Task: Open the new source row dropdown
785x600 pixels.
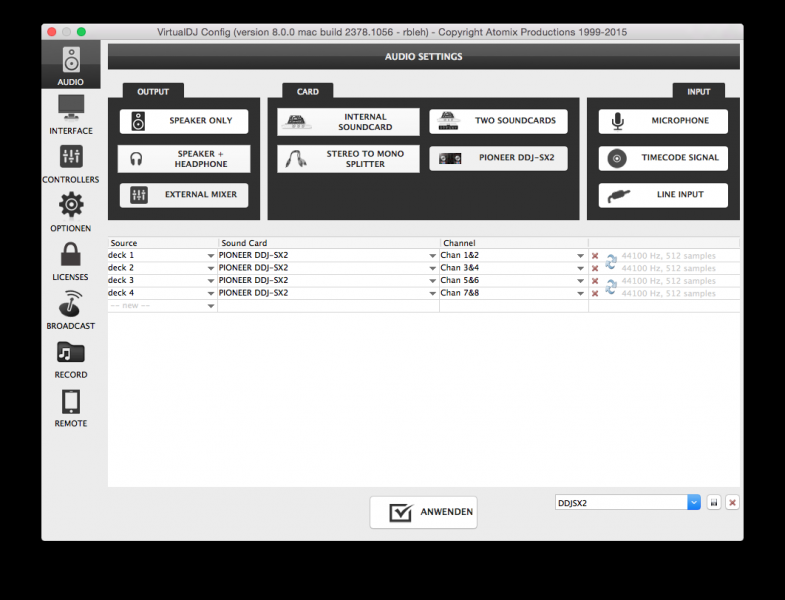Action: click(x=211, y=306)
